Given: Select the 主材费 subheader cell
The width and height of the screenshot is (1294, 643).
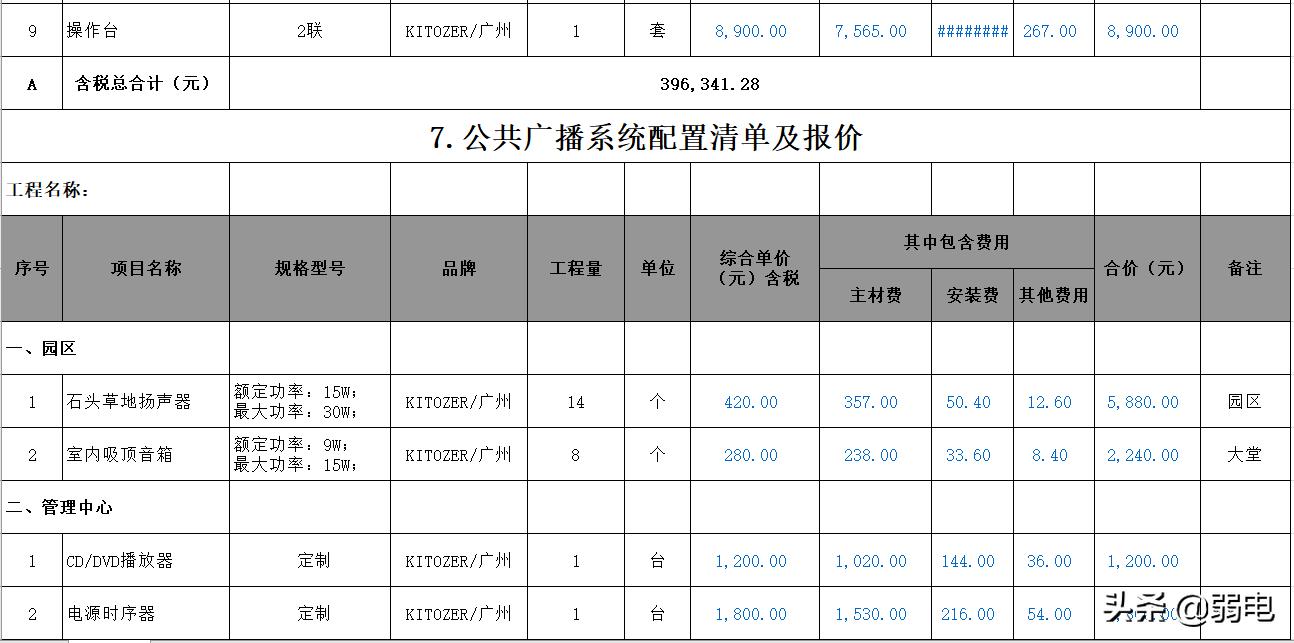Looking at the screenshot, I should (x=872, y=295).
